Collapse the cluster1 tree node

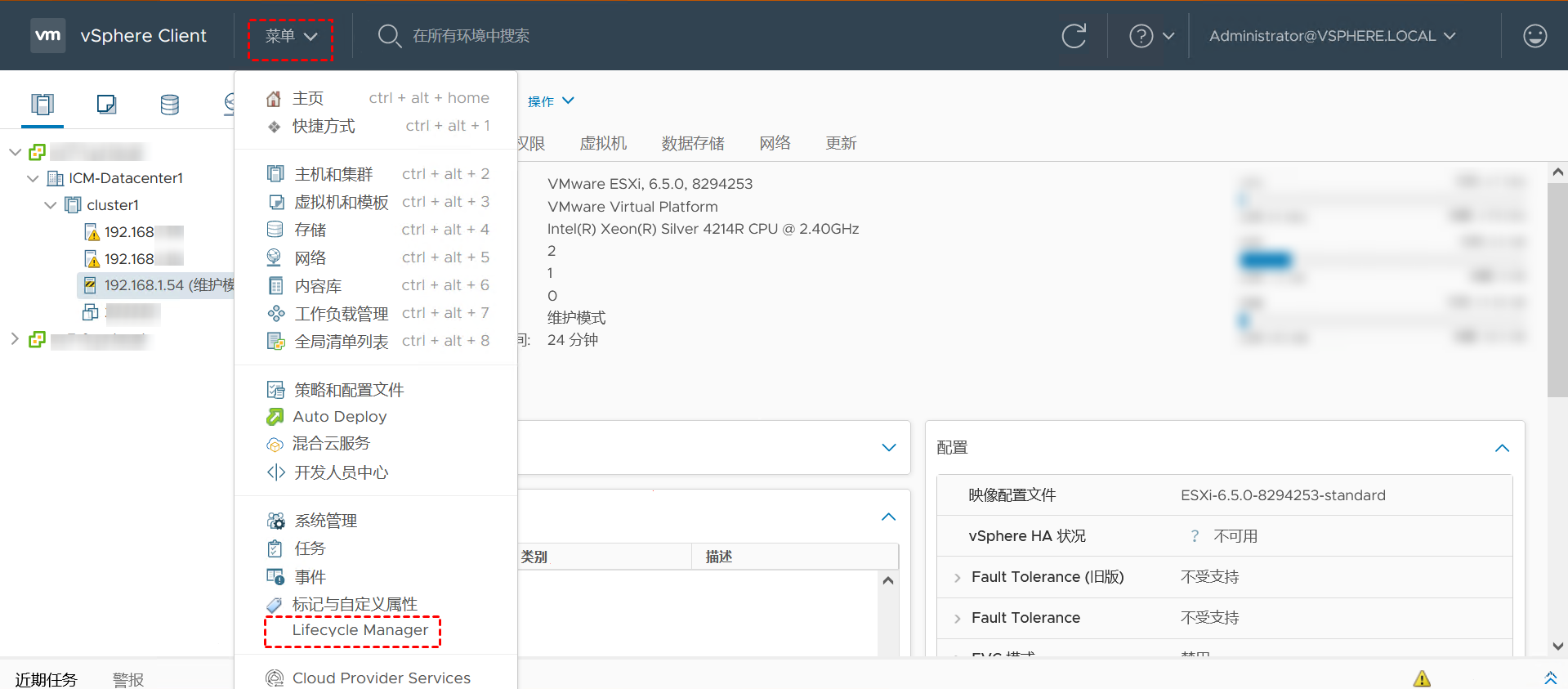[x=51, y=205]
